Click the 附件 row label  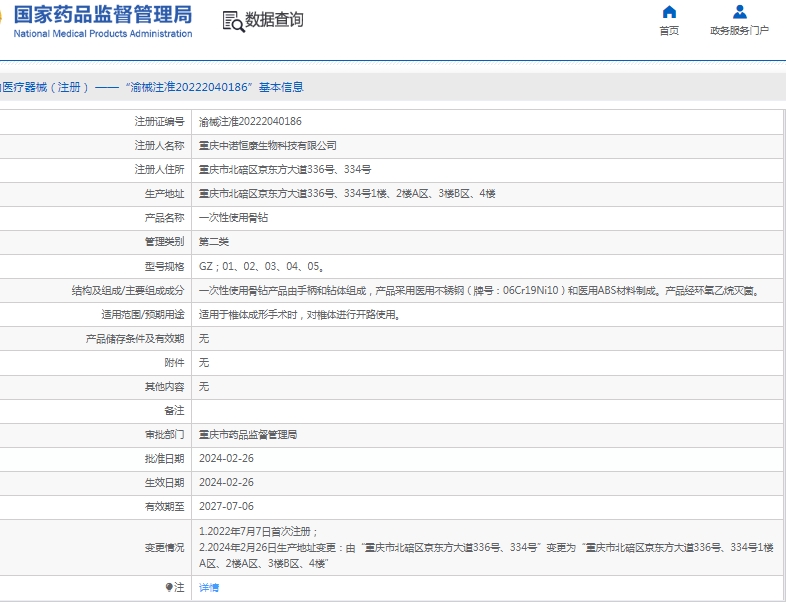(x=174, y=362)
